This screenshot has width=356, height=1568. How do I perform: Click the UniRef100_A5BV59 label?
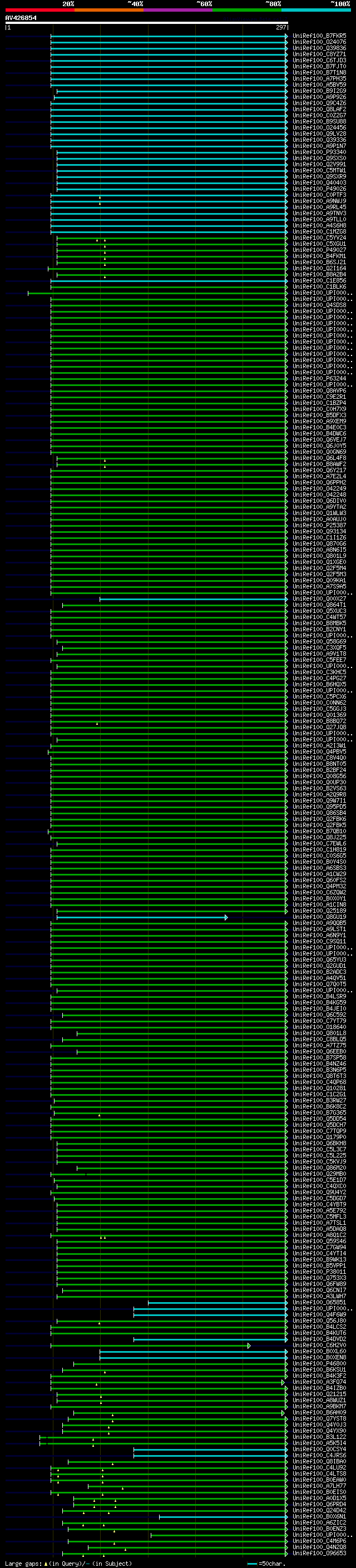click(319, 85)
